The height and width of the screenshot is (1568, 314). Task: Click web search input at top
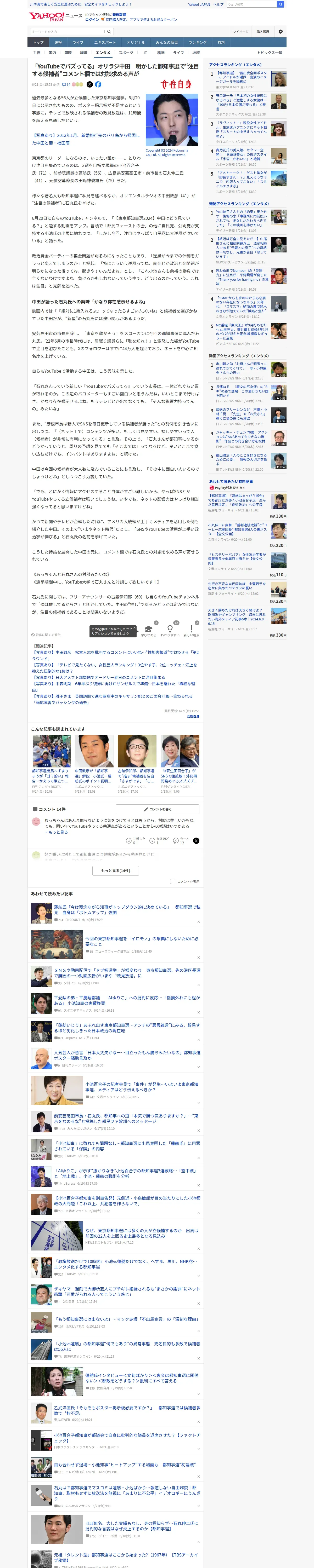[x=251, y=4]
